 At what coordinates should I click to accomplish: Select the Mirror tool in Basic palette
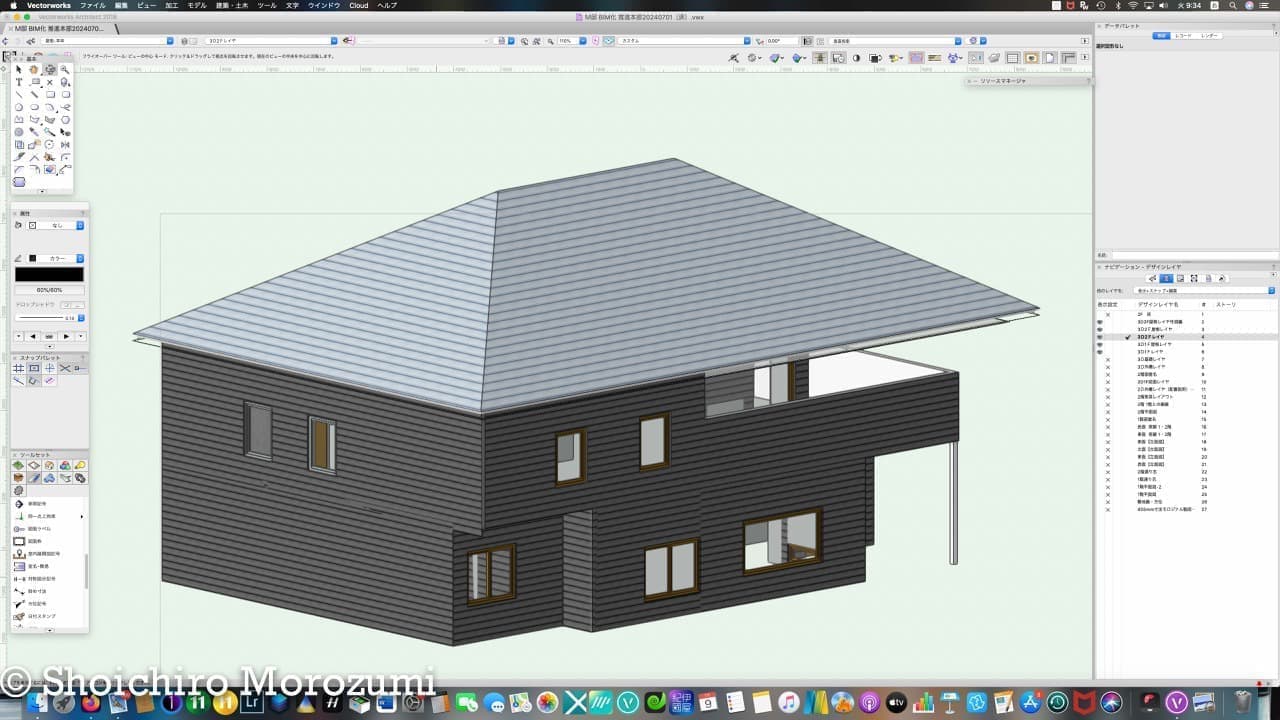[65, 144]
